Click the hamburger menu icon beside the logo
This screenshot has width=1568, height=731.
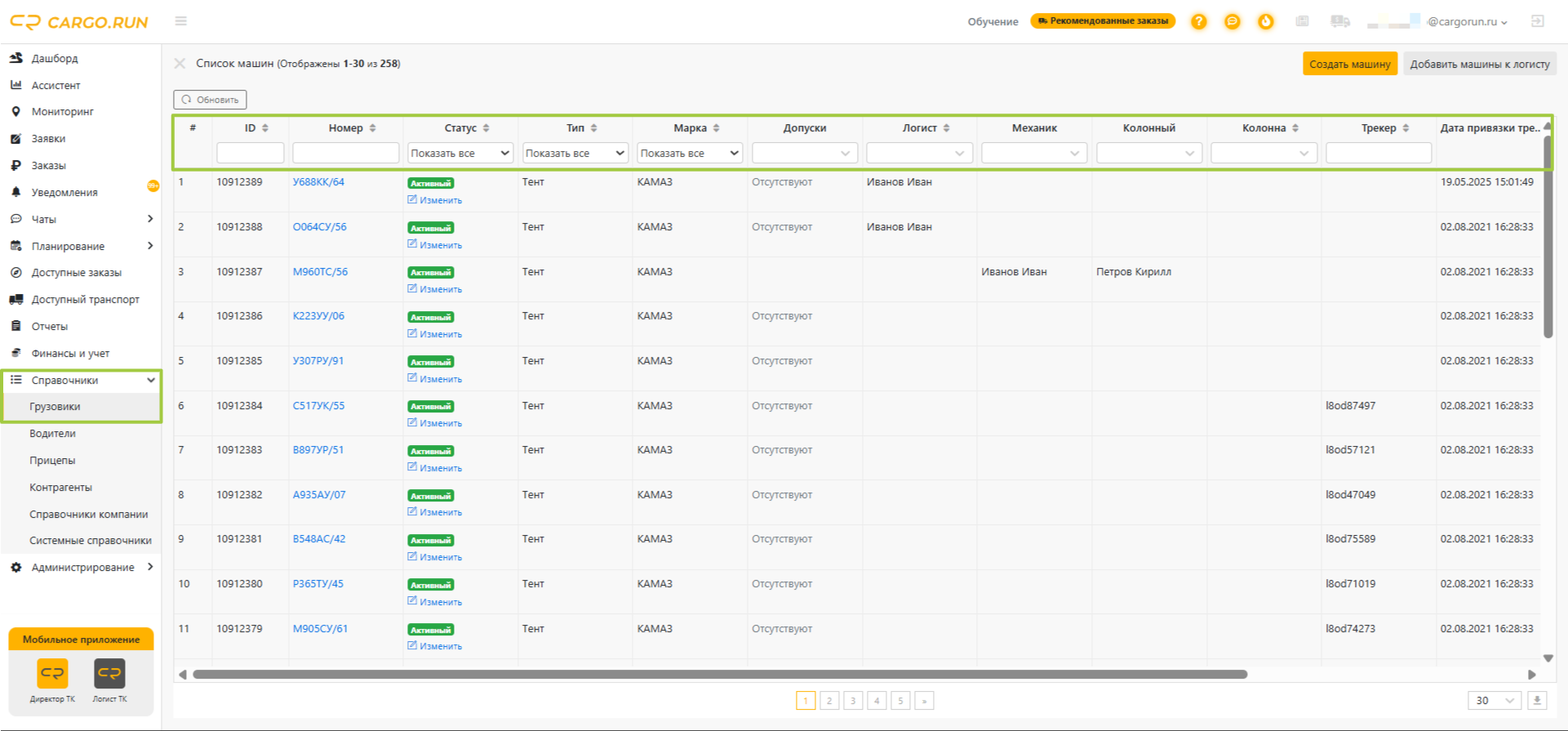tap(181, 21)
